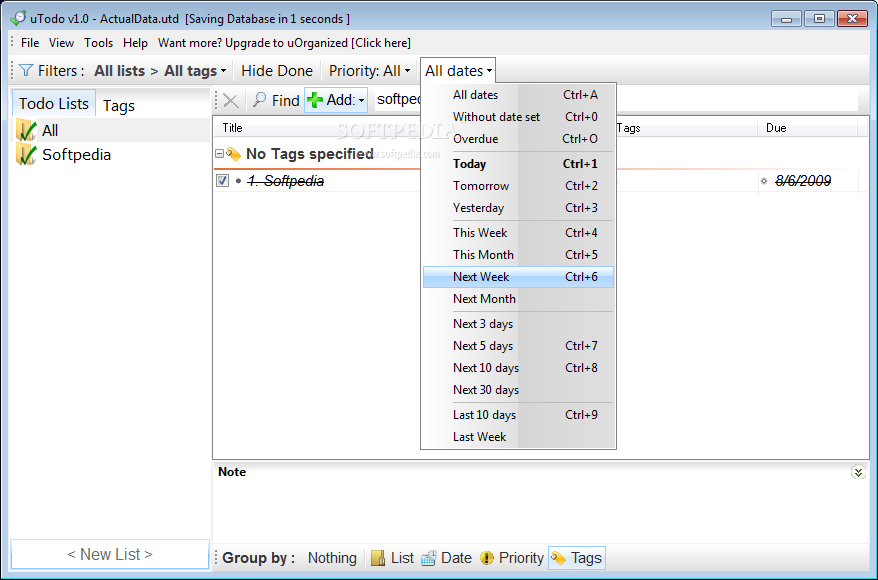Click the uTodo app icon in the title bar
The height and width of the screenshot is (580, 878).
coord(18,18)
